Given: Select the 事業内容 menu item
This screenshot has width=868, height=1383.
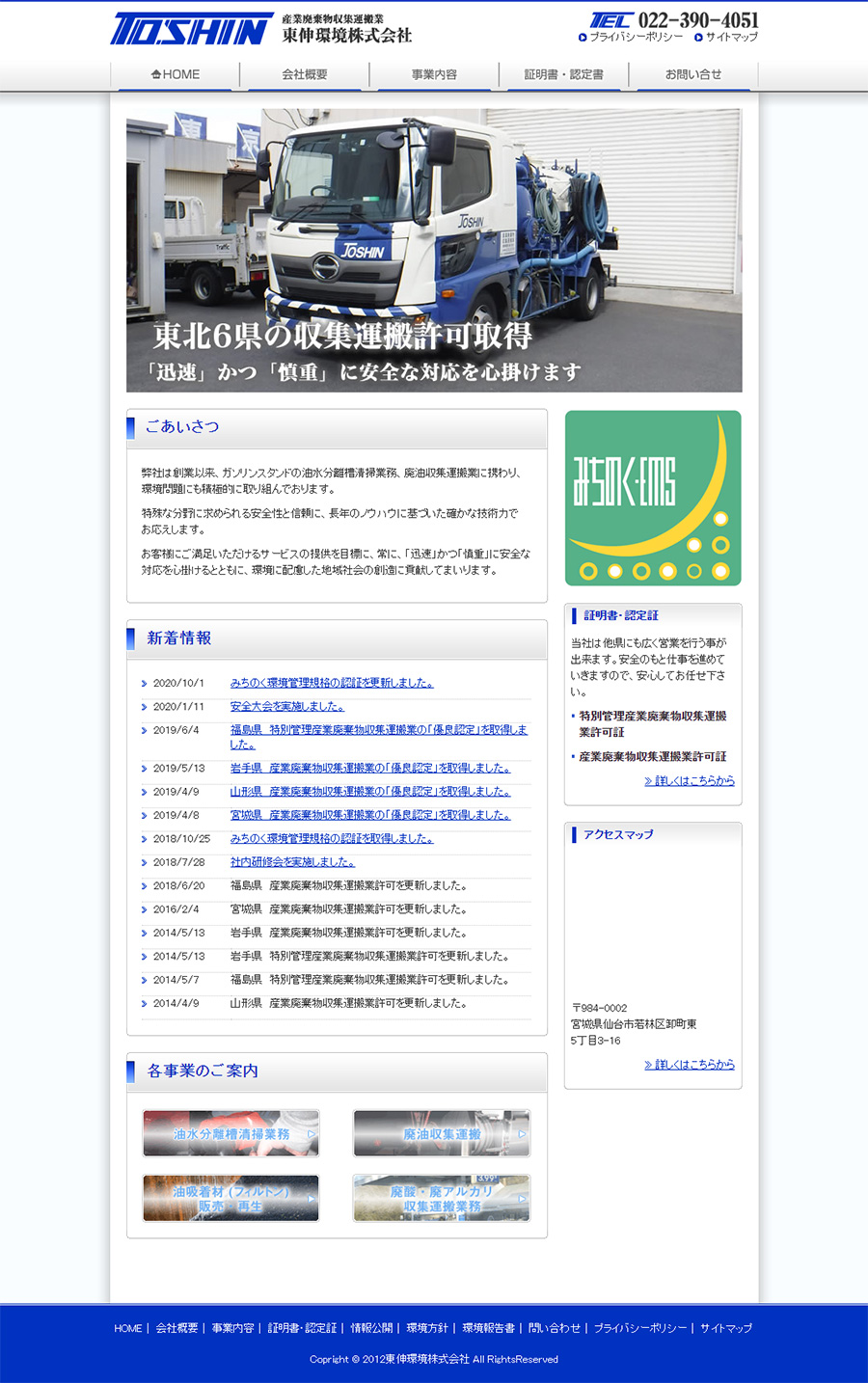Looking at the screenshot, I should pyautogui.click(x=434, y=74).
